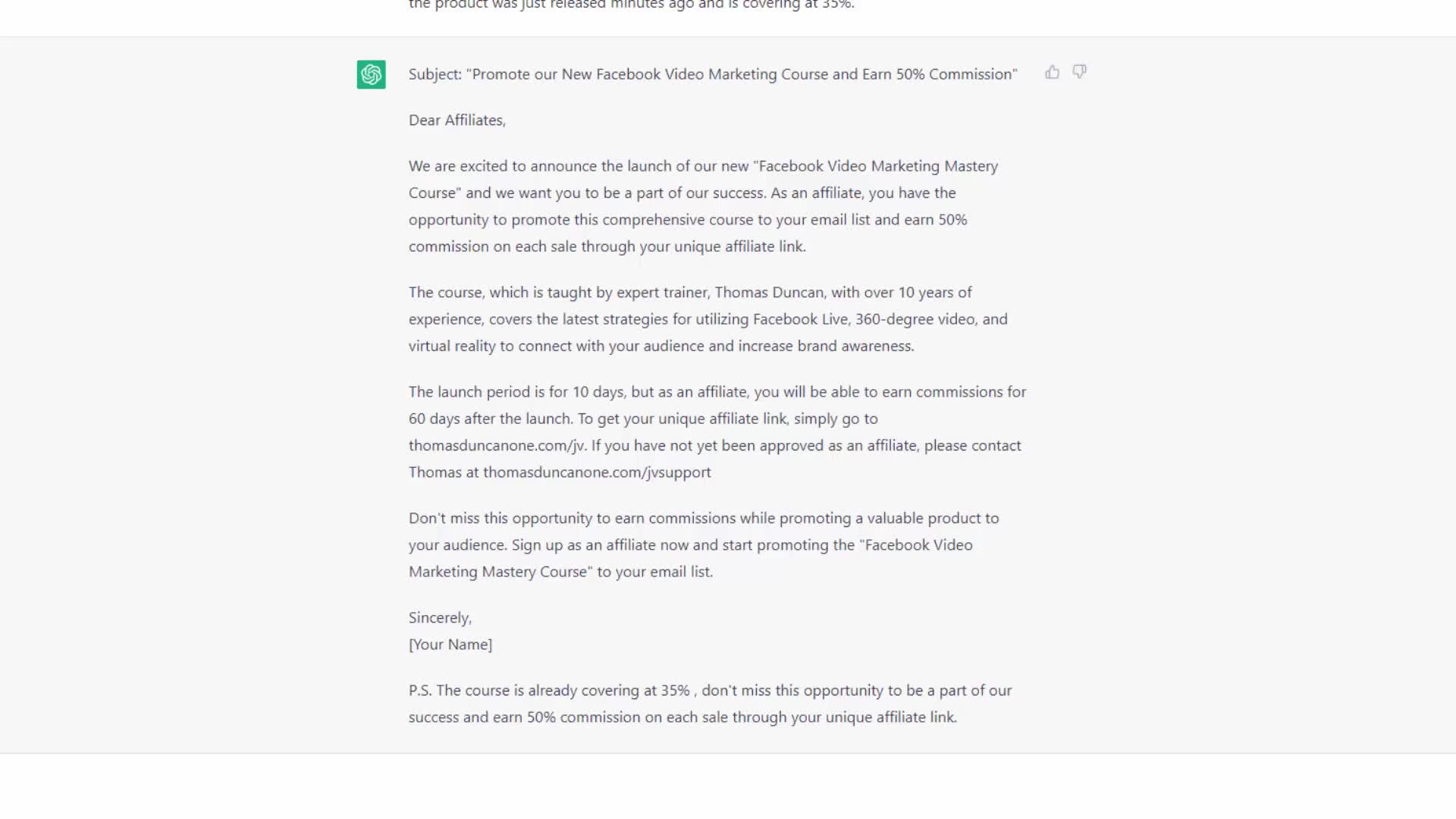The height and width of the screenshot is (819, 1456).
Task: Click the Subject line of the email
Action: pos(713,74)
